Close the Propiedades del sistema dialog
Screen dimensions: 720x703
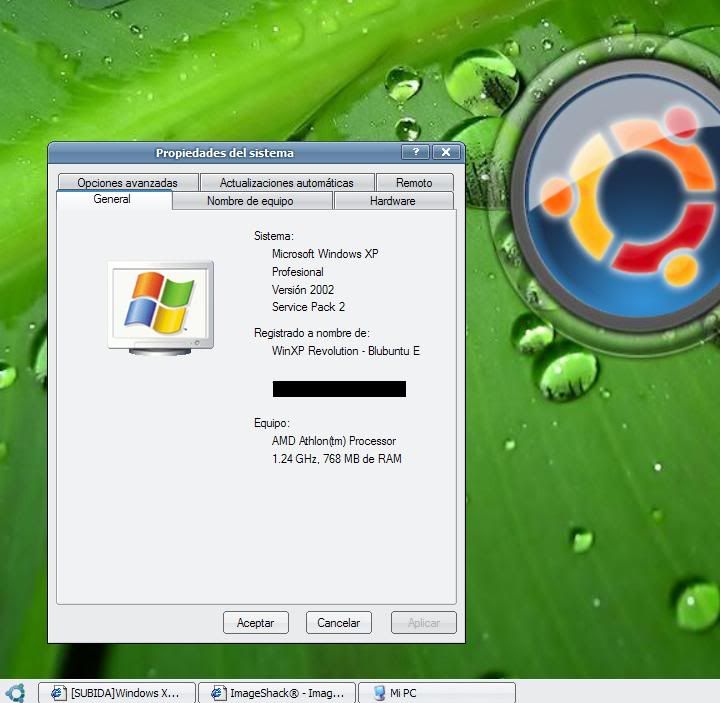pos(446,152)
